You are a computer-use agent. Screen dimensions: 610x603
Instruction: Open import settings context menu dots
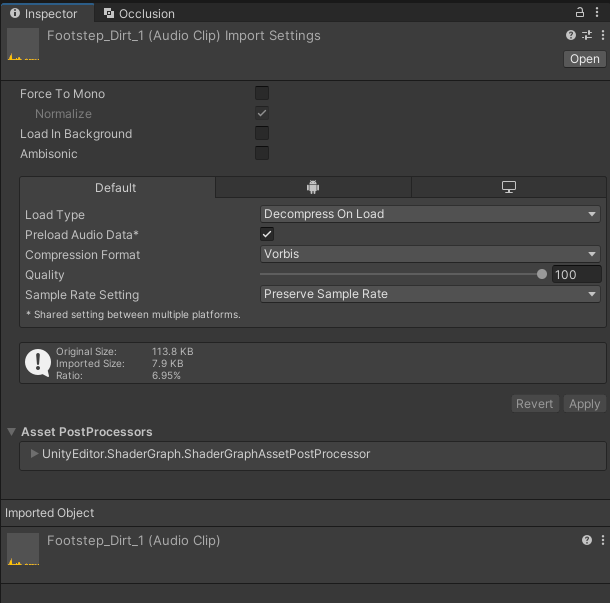(x=603, y=35)
